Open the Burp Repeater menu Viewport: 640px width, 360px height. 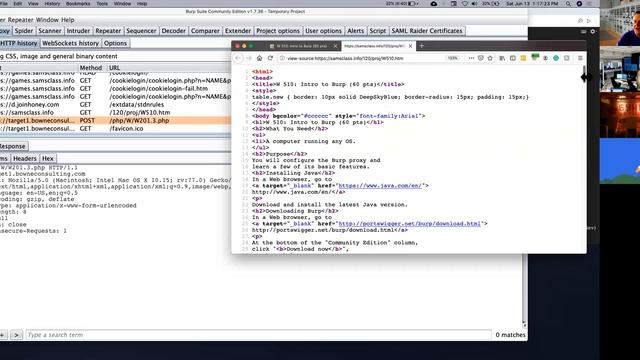tap(20, 20)
